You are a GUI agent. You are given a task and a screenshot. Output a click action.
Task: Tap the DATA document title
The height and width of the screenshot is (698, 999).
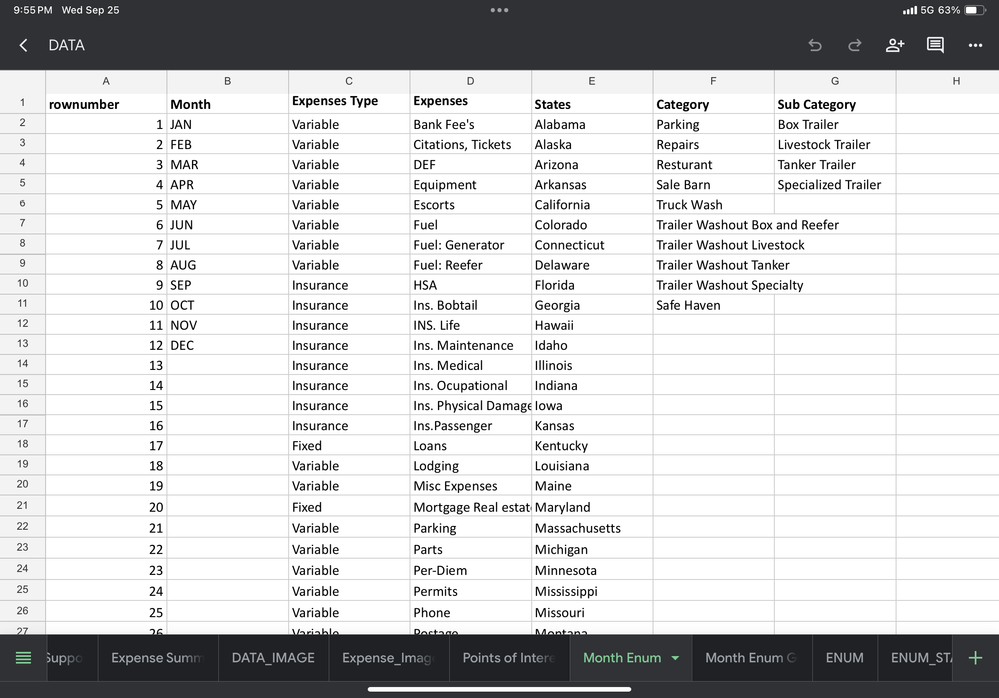coord(66,45)
